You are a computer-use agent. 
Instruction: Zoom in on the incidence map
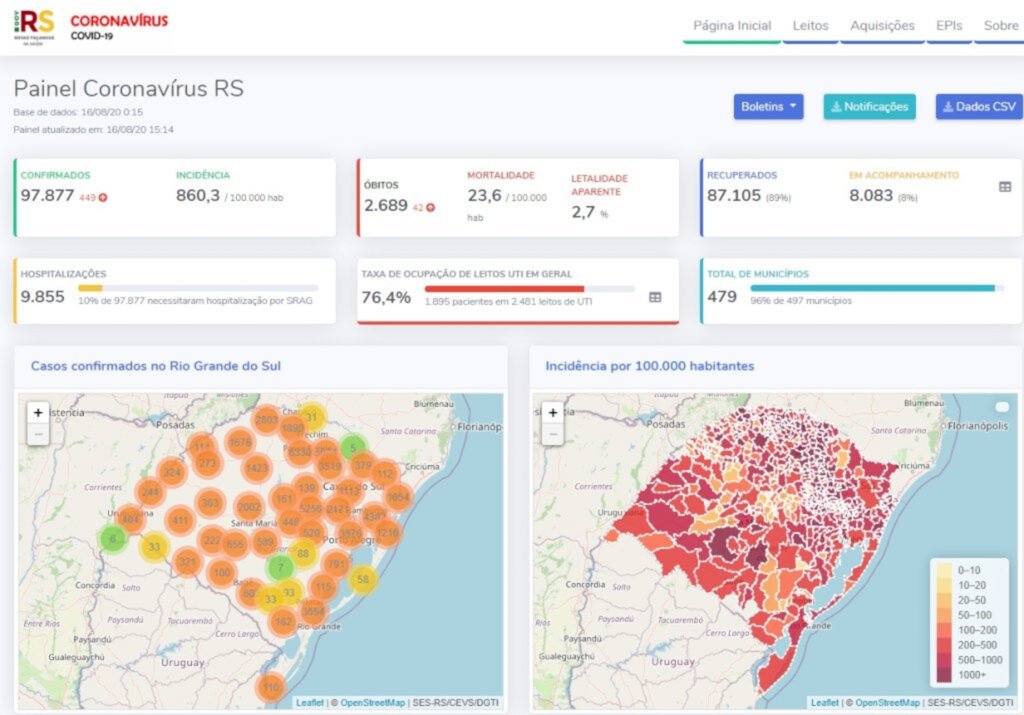[552, 412]
